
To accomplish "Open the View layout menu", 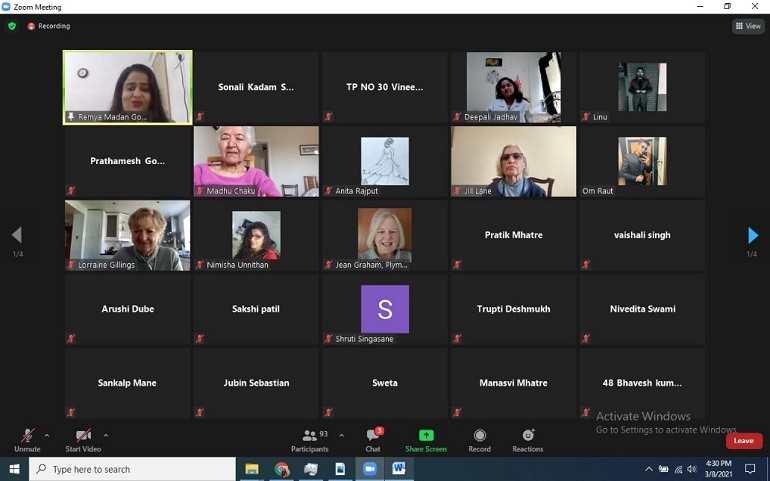I will (x=748, y=26).
